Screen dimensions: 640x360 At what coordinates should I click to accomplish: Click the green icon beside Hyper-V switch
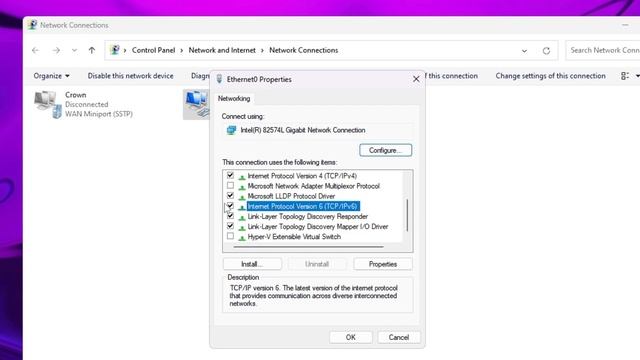coord(242,238)
